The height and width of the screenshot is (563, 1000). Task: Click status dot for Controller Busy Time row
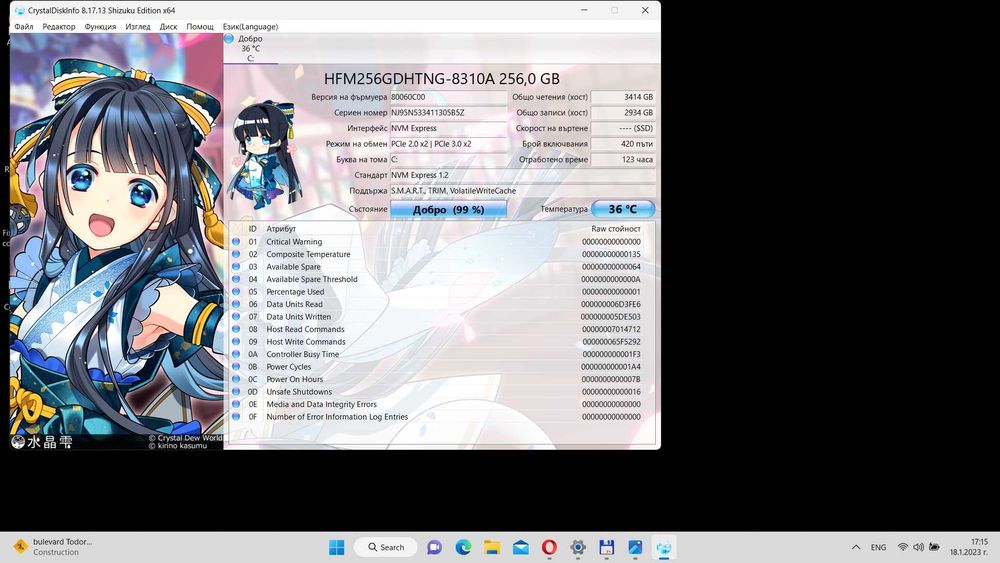click(236, 354)
